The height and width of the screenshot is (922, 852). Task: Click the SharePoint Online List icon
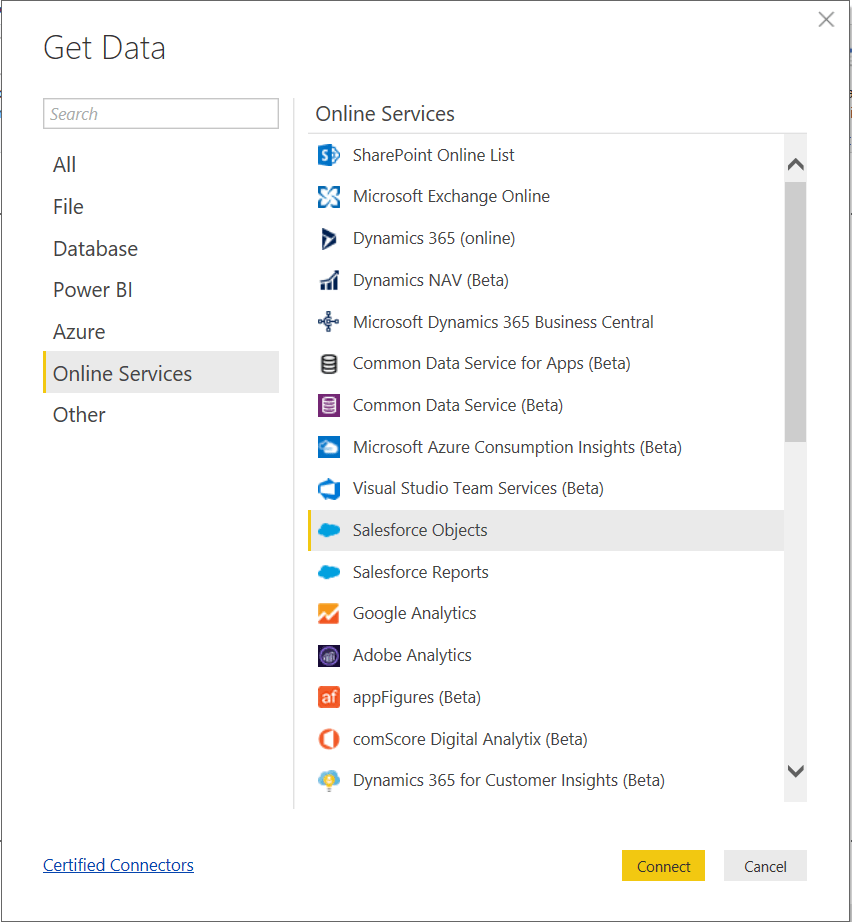[329, 155]
